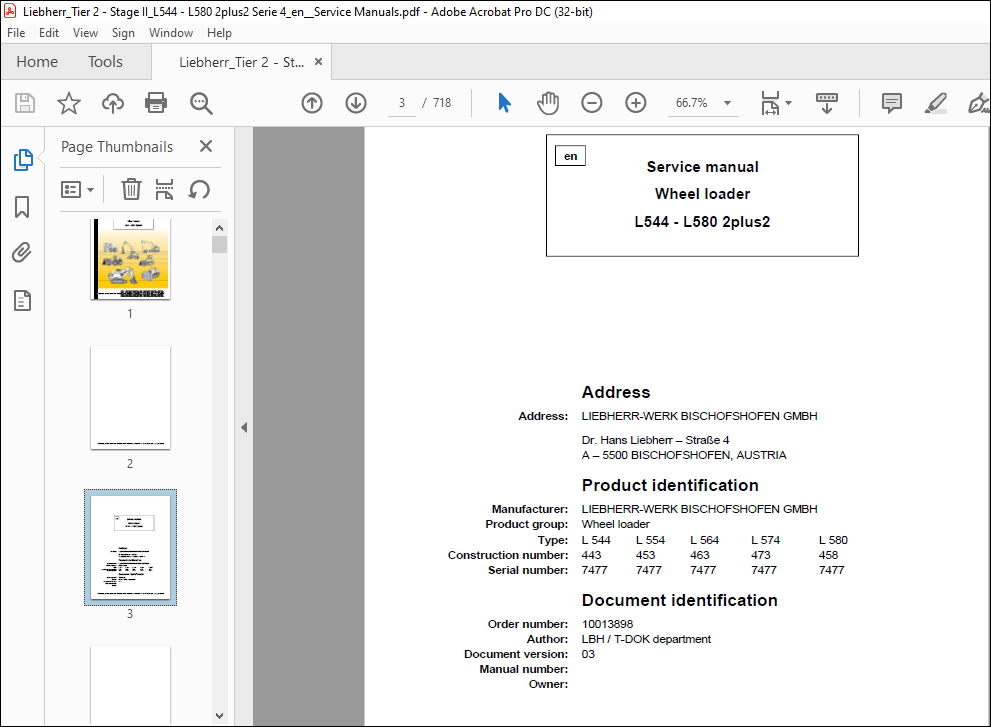Close the Page Thumbnails panel
This screenshot has width=991, height=727.
206,146
